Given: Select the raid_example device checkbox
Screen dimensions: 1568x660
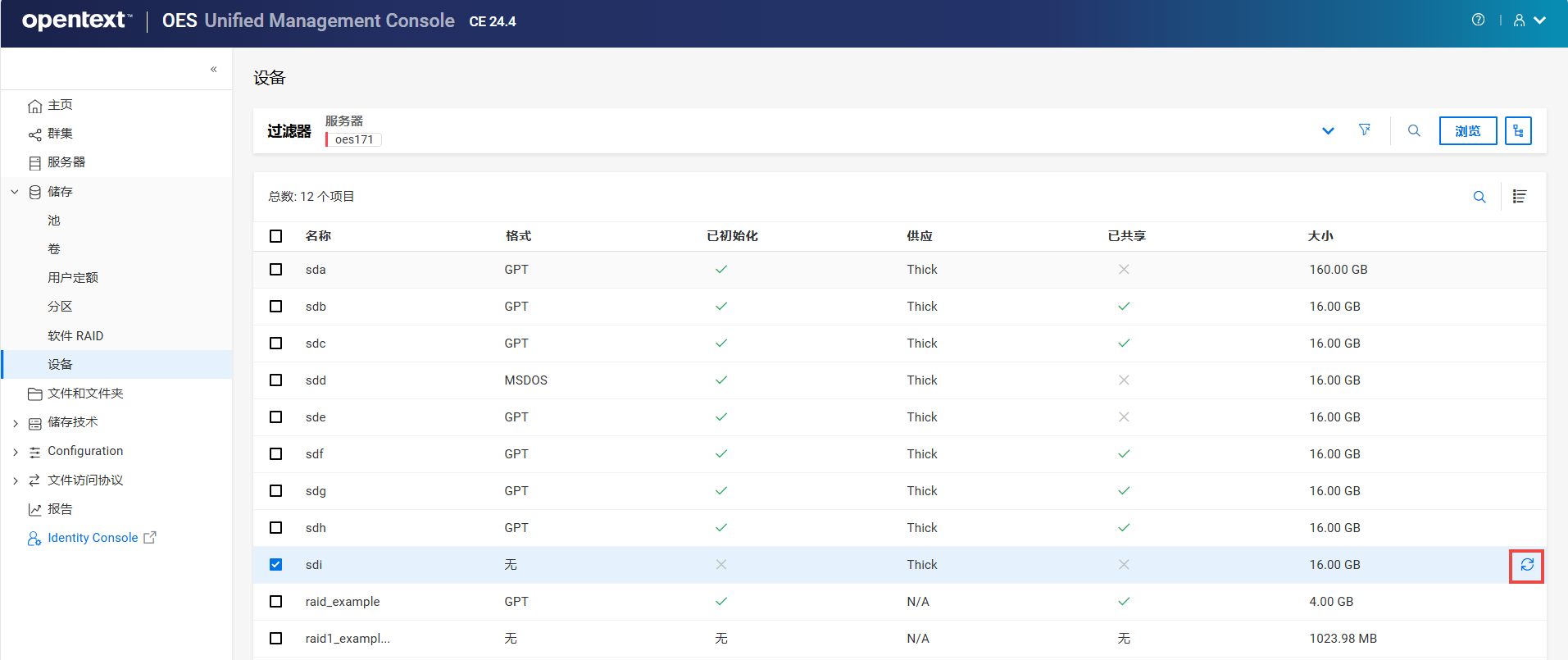Looking at the screenshot, I should [276, 602].
